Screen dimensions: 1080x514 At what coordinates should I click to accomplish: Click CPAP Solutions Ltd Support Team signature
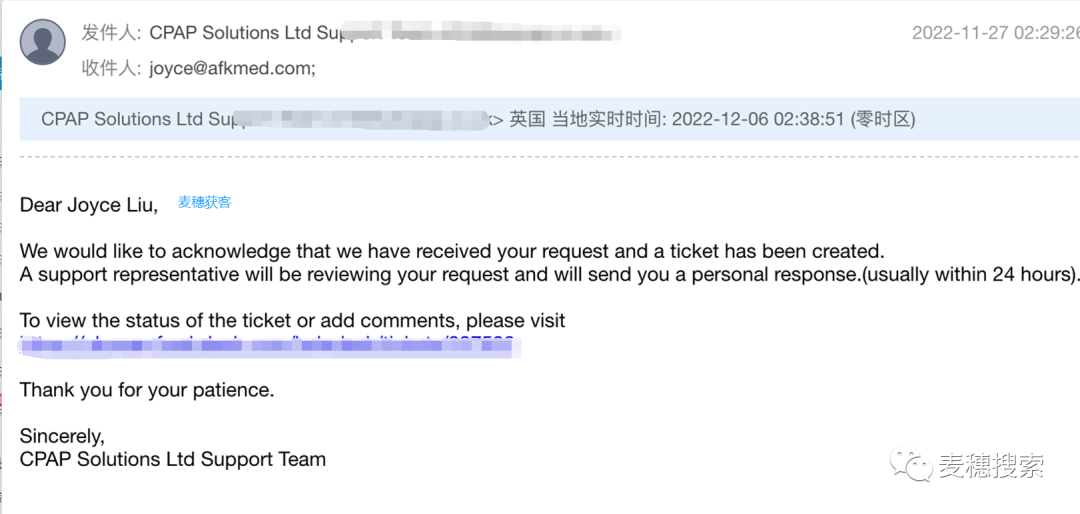[173, 459]
